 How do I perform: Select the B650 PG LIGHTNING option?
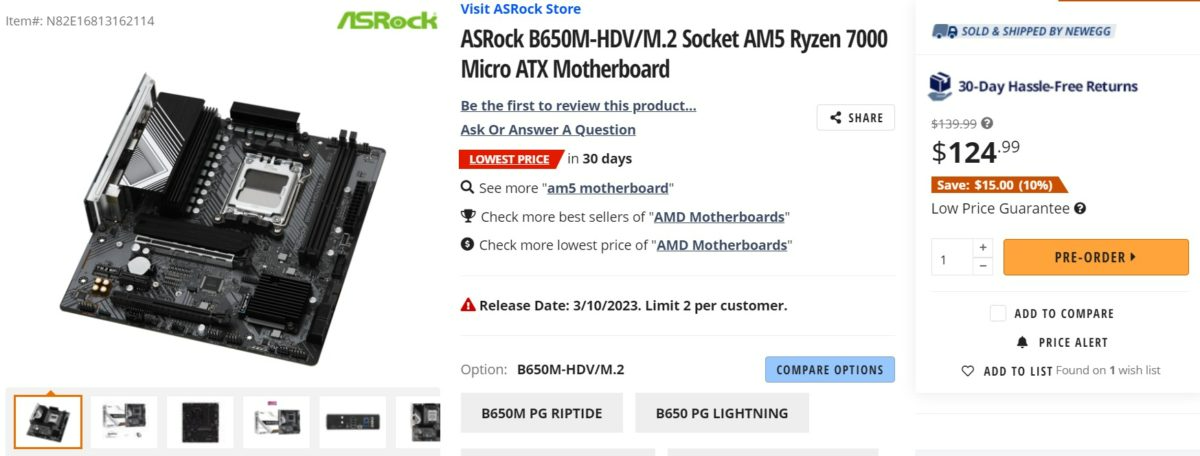point(722,413)
